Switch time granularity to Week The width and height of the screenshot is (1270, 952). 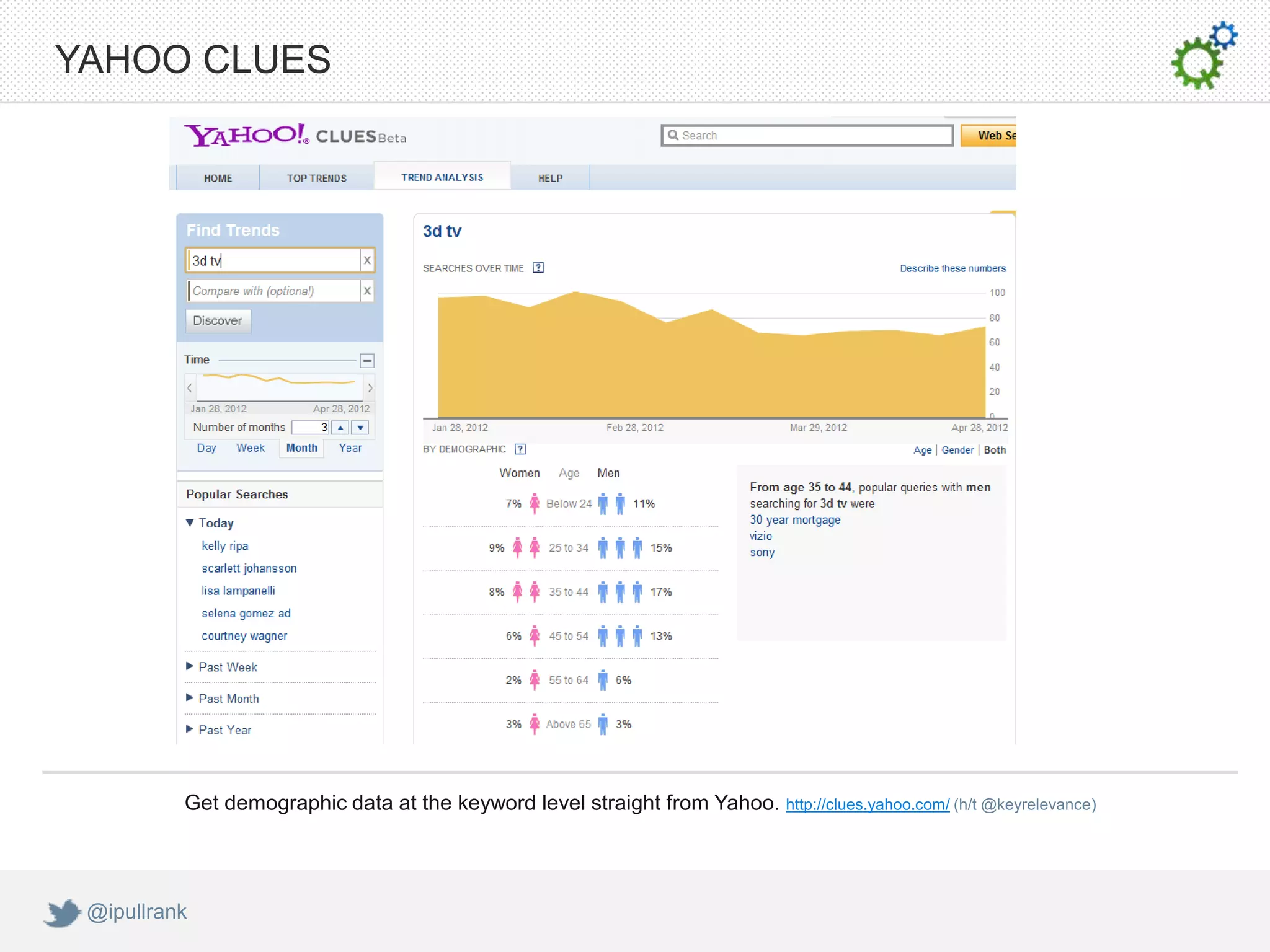251,448
